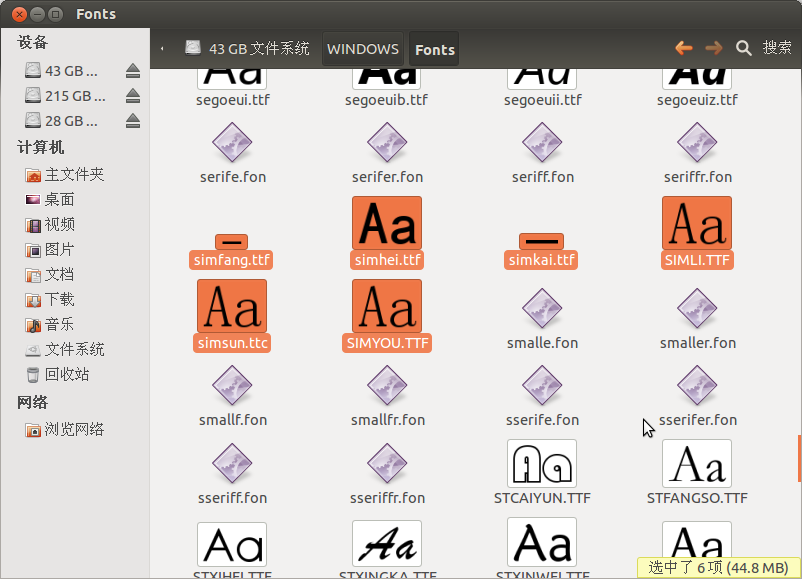Viewport: 802px width, 579px height.
Task: Select the STFANGSO.TTF font preview icon
Action: (697, 463)
